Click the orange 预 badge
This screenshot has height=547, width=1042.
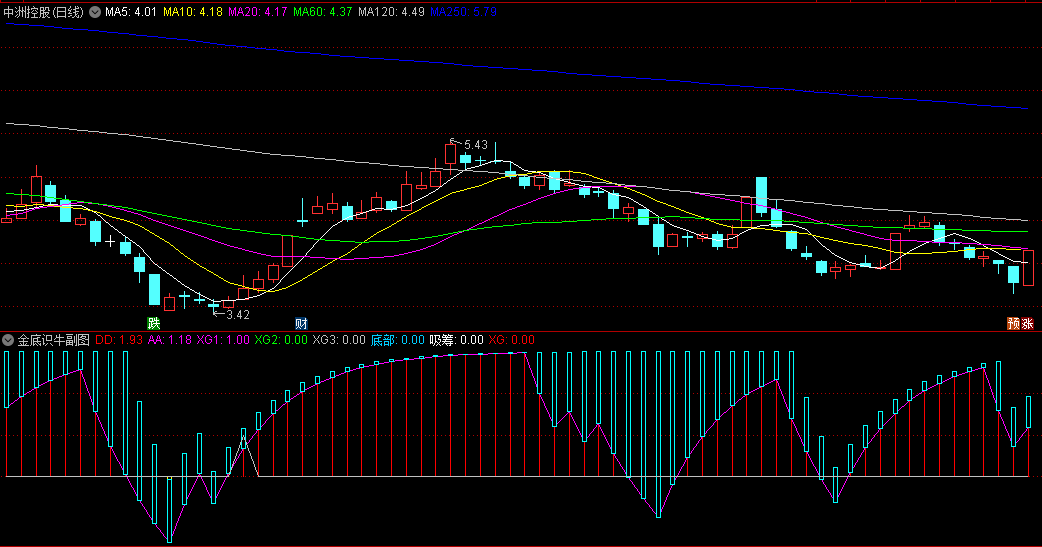(x=1013, y=324)
